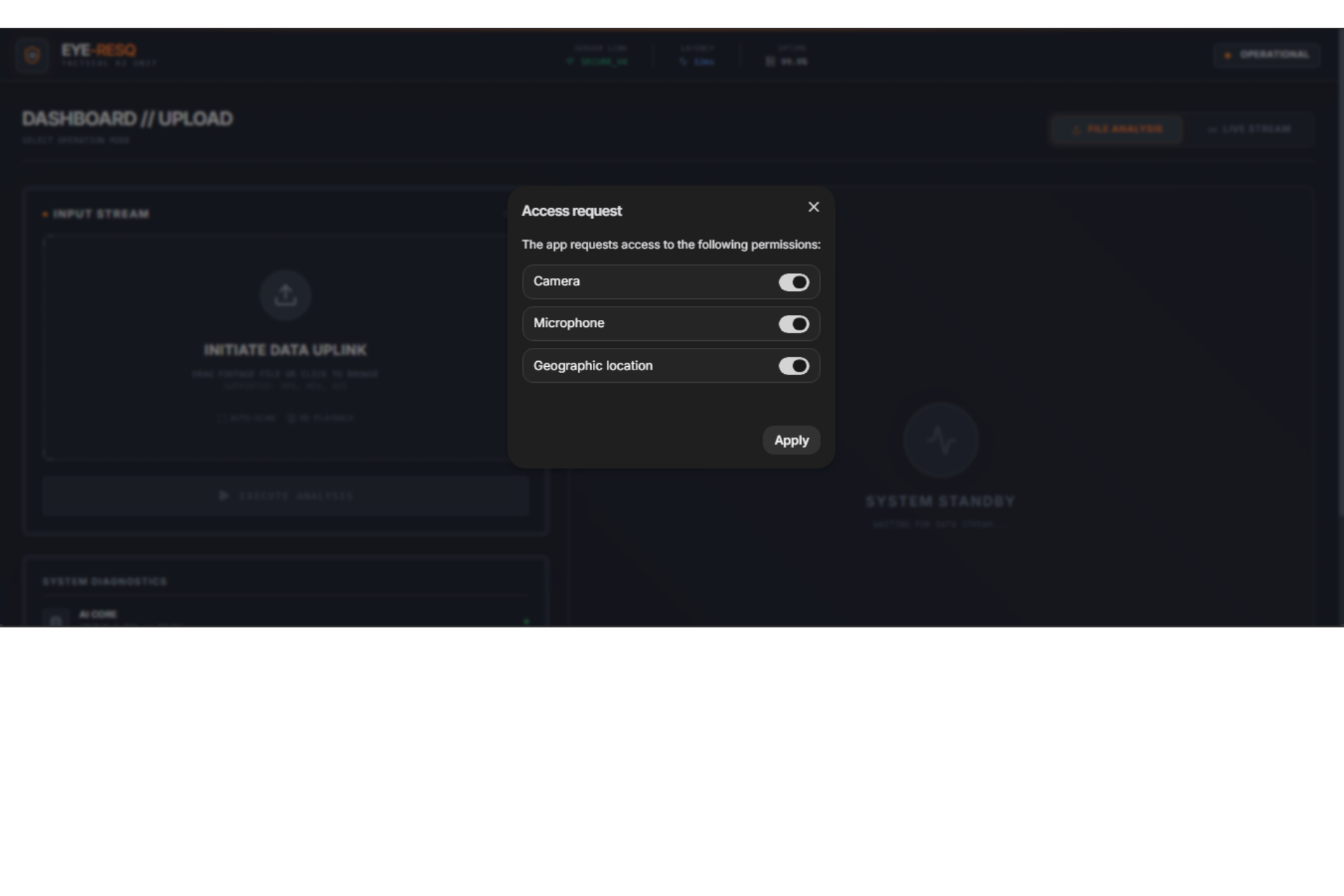The width and height of the screenshot is (1344, 896).
Task: Switch to the Live Stream tab
Action: [x=1249, y=129]
